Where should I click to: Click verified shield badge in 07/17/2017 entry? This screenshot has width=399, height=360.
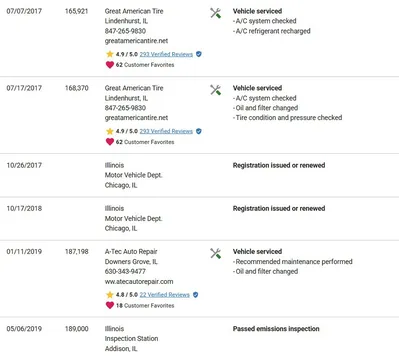[x=199, y=131]
